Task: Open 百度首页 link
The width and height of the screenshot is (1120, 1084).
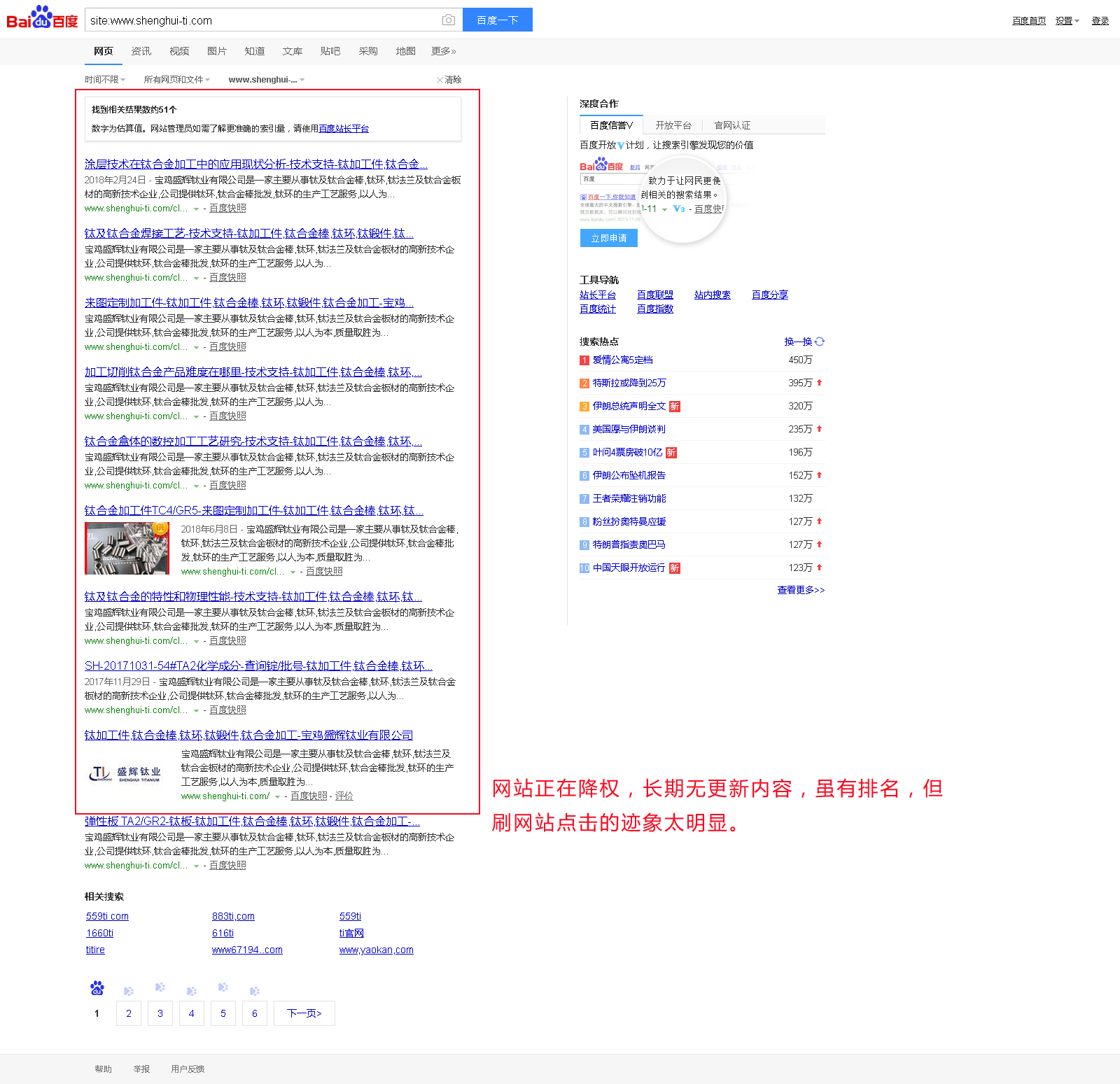Action: [x=1029, y=21]
